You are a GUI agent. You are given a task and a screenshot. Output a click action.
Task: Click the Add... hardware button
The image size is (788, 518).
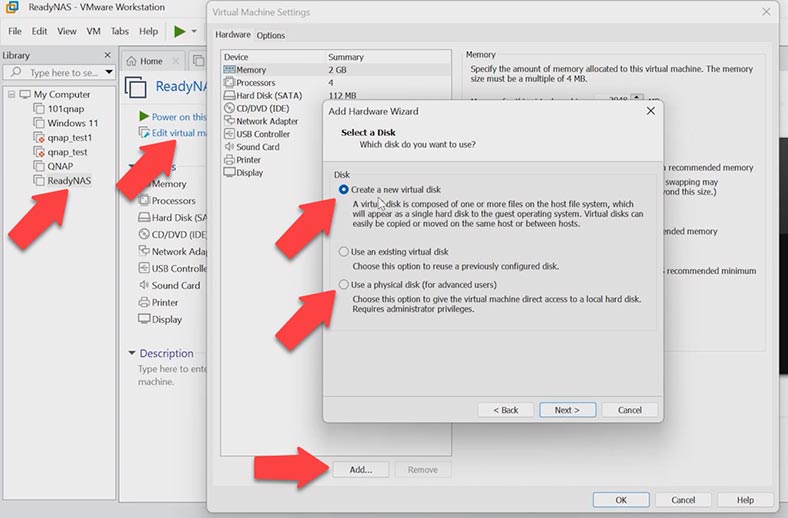(361, 470)
